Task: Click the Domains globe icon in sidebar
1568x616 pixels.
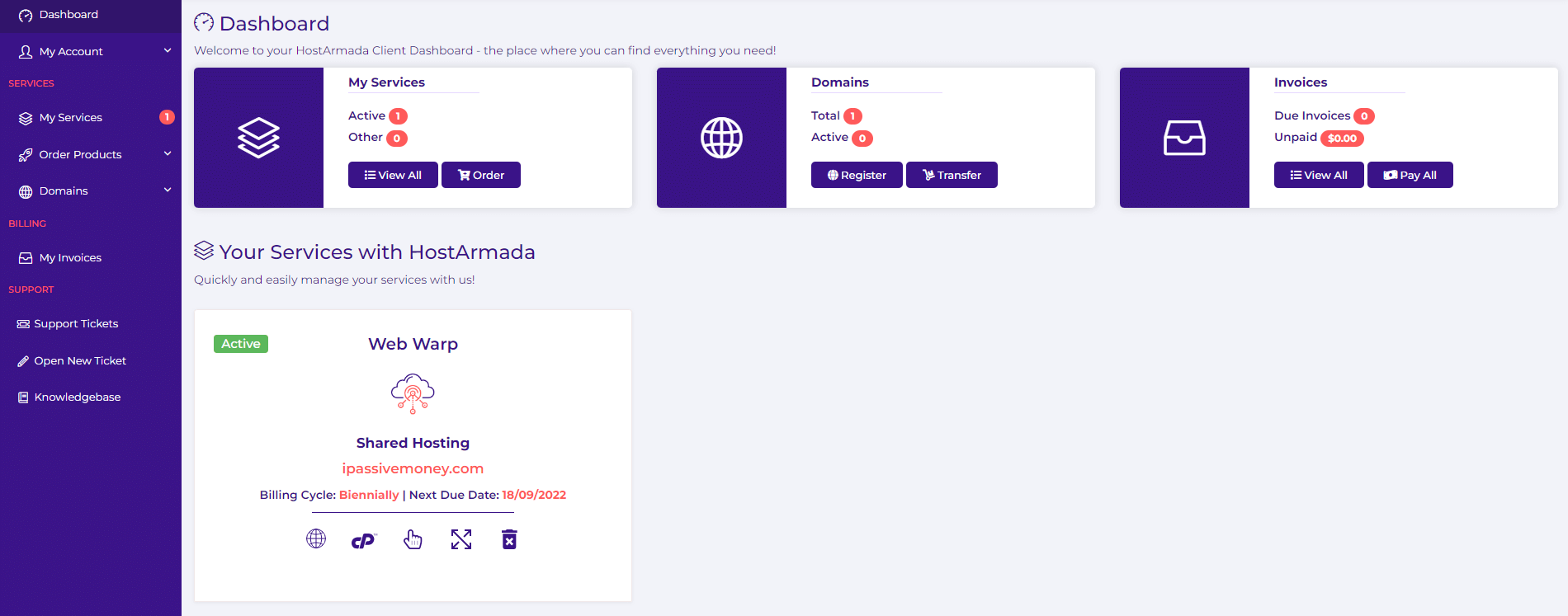Action: tap(26, 191)
